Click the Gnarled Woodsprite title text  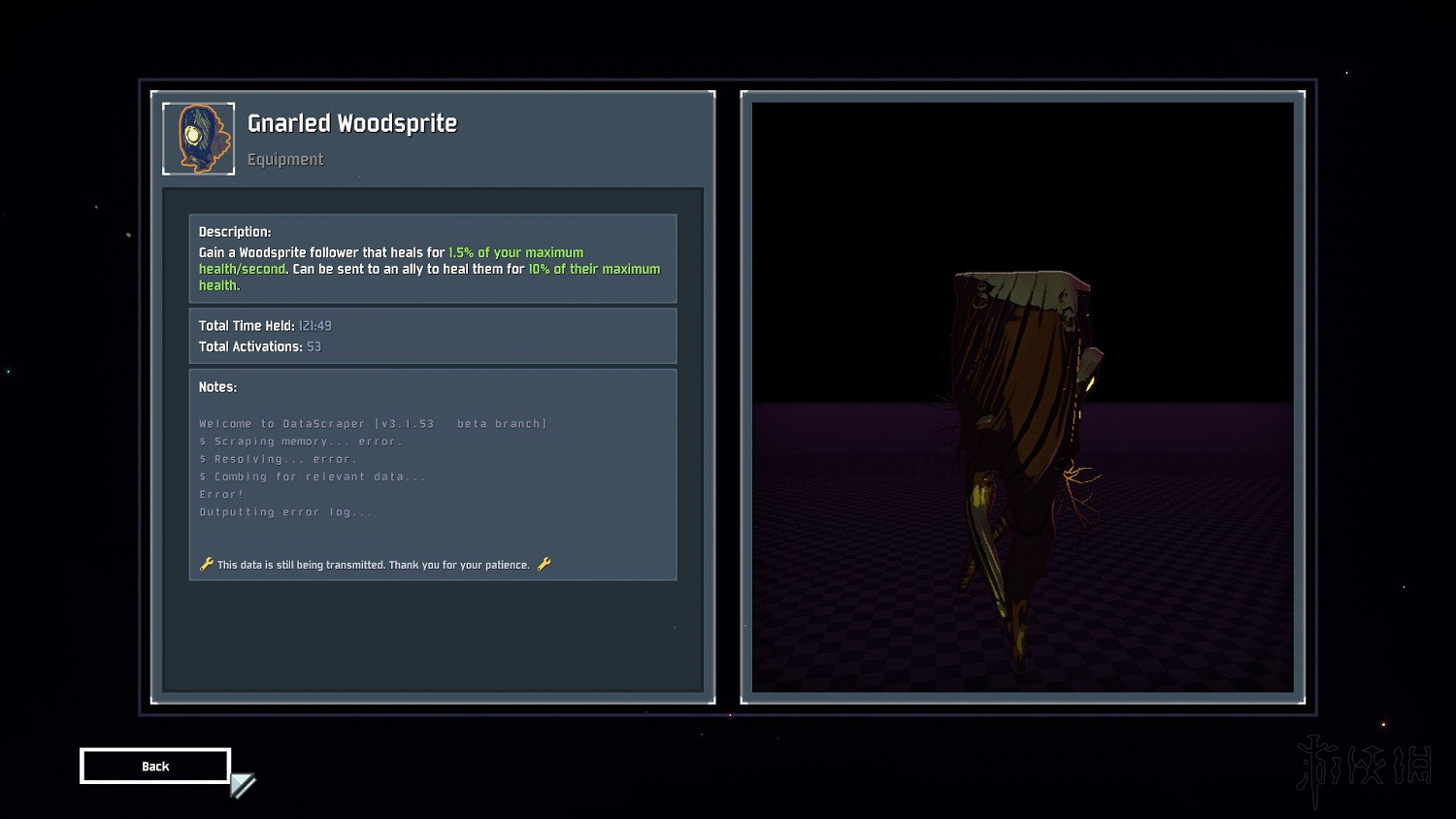click(351, 123)
